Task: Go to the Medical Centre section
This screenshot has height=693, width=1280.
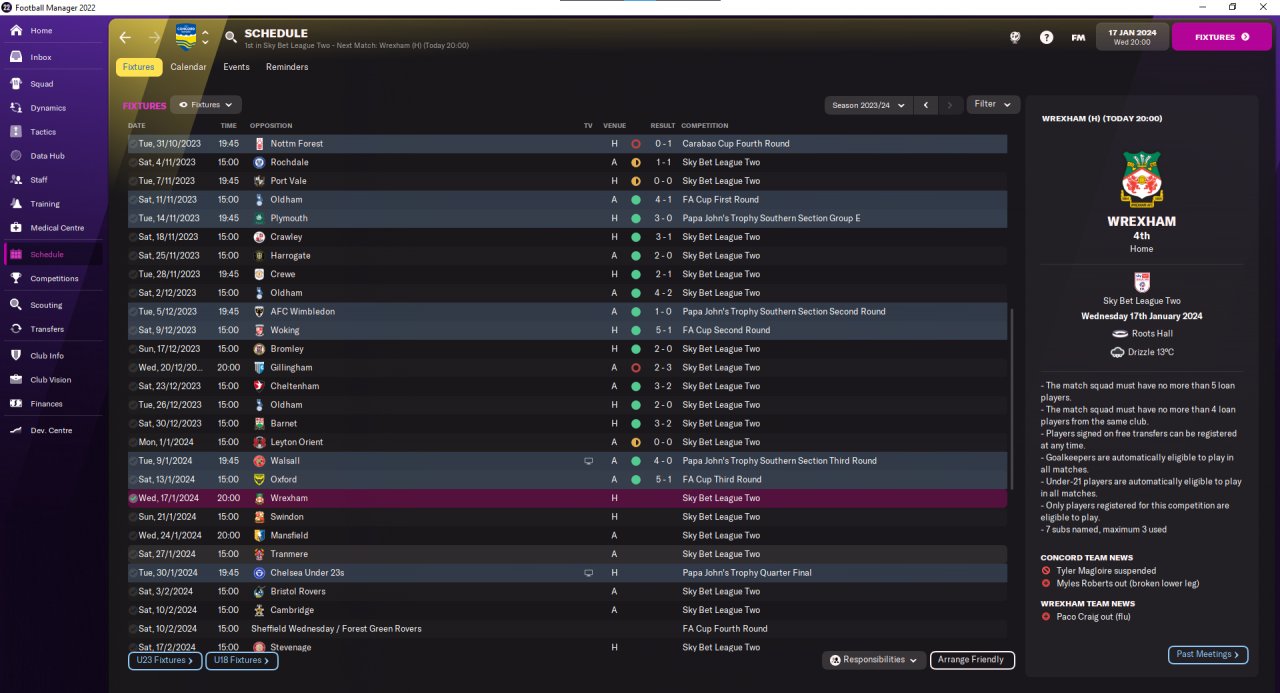Action: point(17,228)
